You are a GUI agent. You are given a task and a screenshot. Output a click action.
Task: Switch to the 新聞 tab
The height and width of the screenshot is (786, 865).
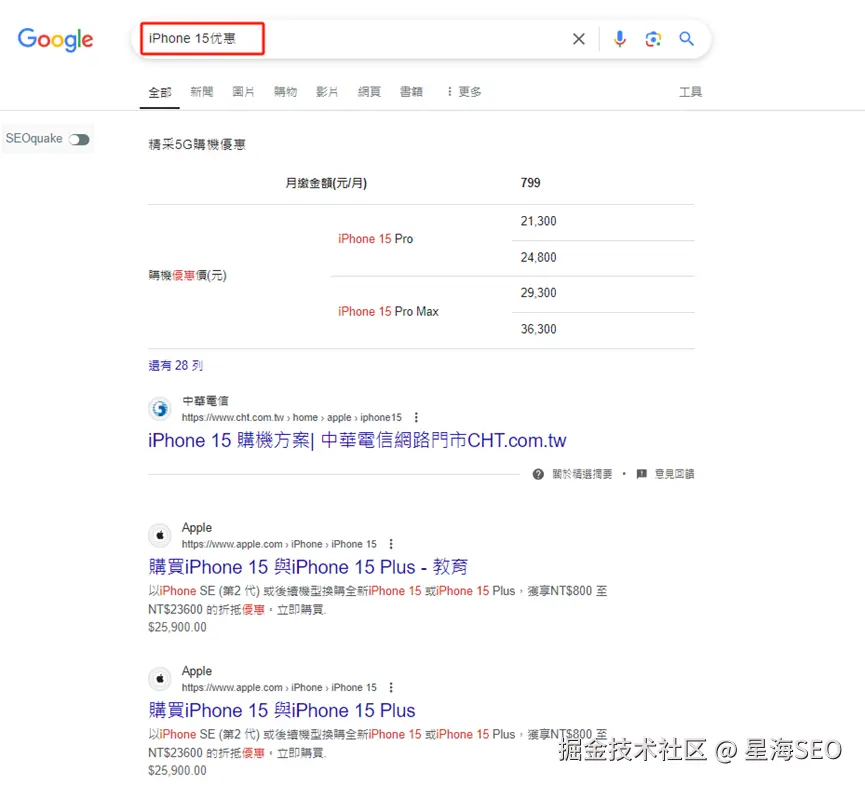(x=201, y=92)
